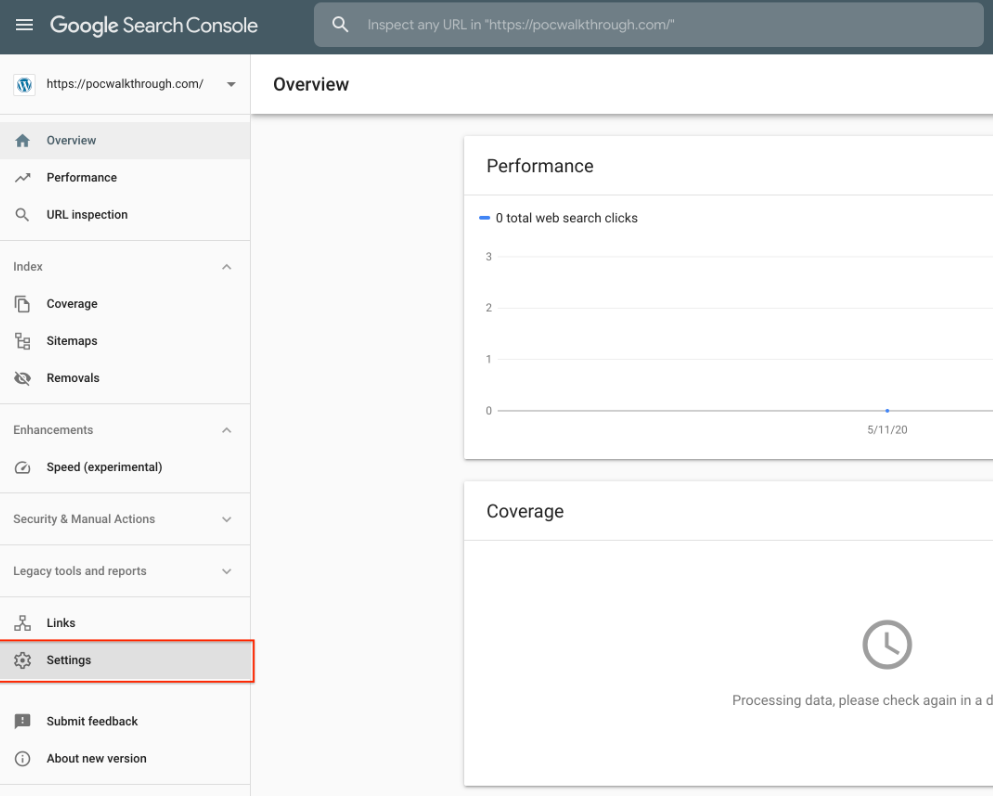Click the Sitemaps tree icon
The width and height of the screenshot is (993, 796).
23,341
